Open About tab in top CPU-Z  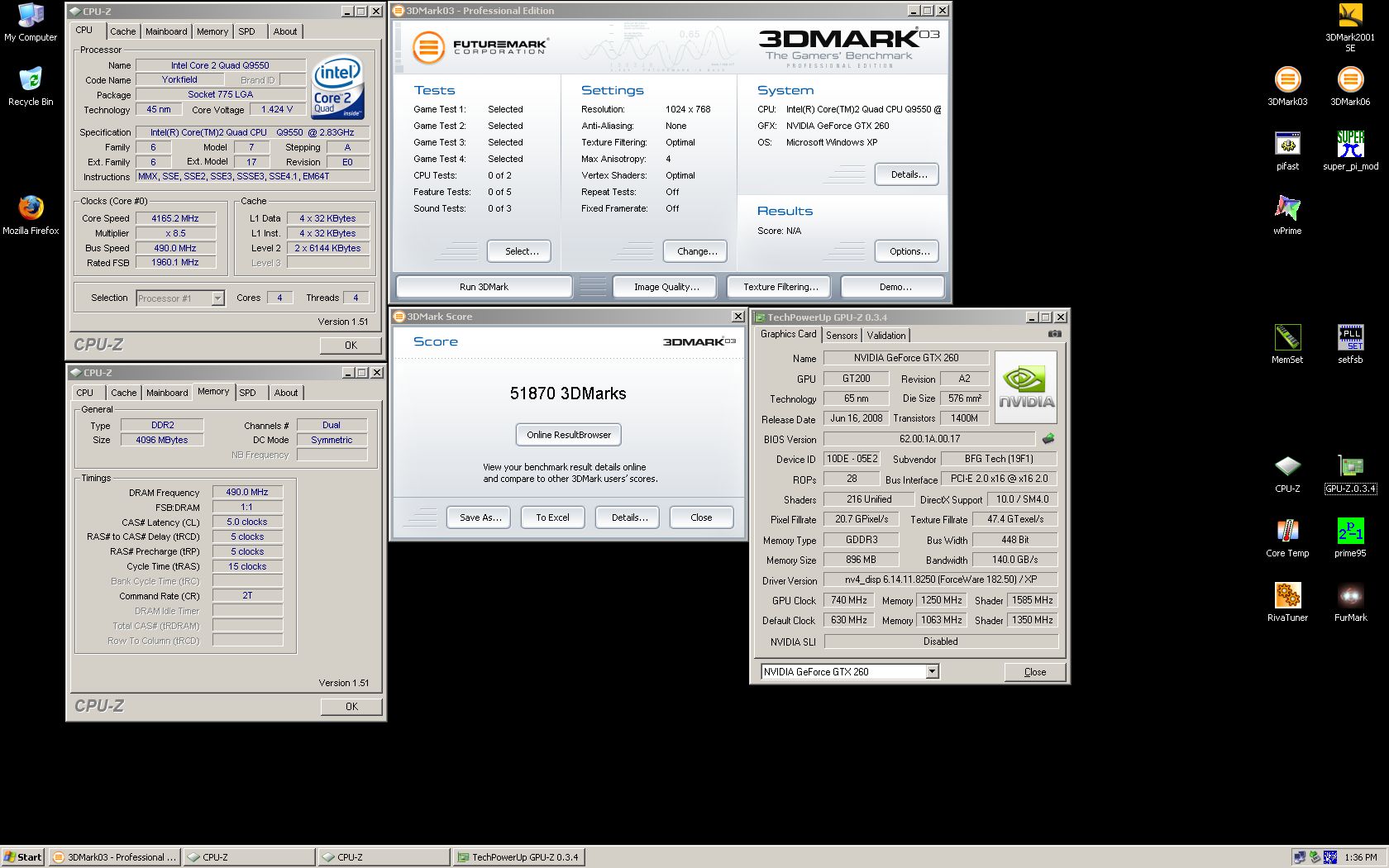pos(285,31)
